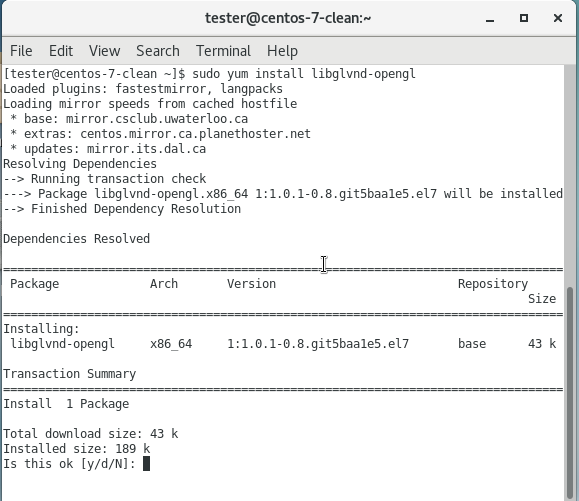Viewport: 579px width, 501px height.
Task: Click the sudo yum install command text
Action: tap(304, 74)
